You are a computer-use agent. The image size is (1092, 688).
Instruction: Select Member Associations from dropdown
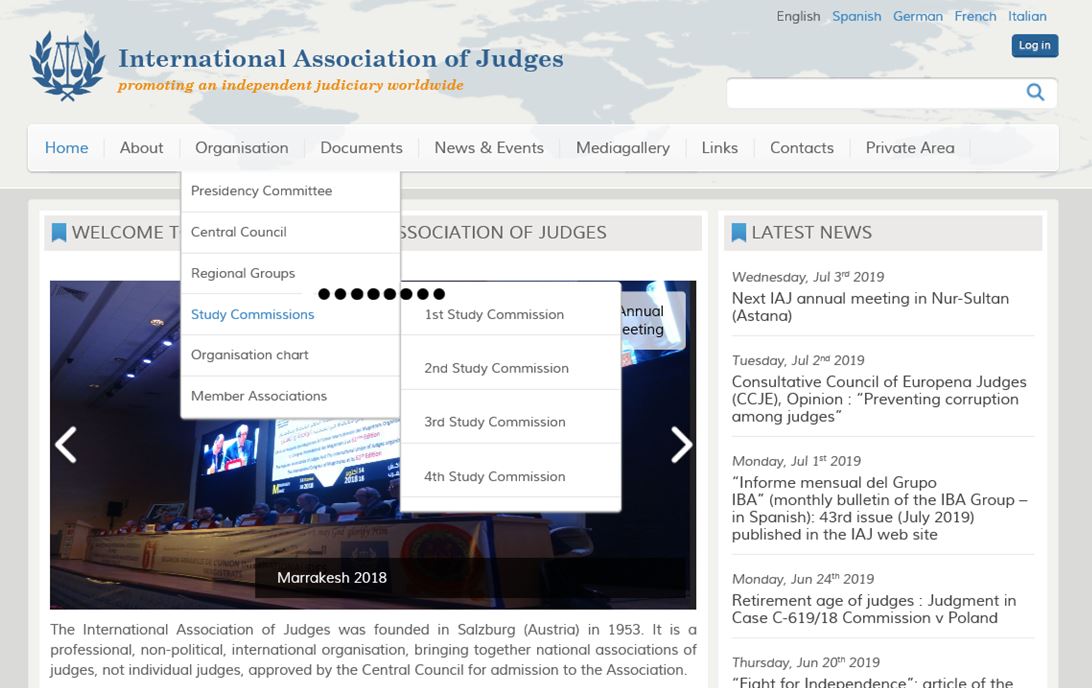pos(290,396)
